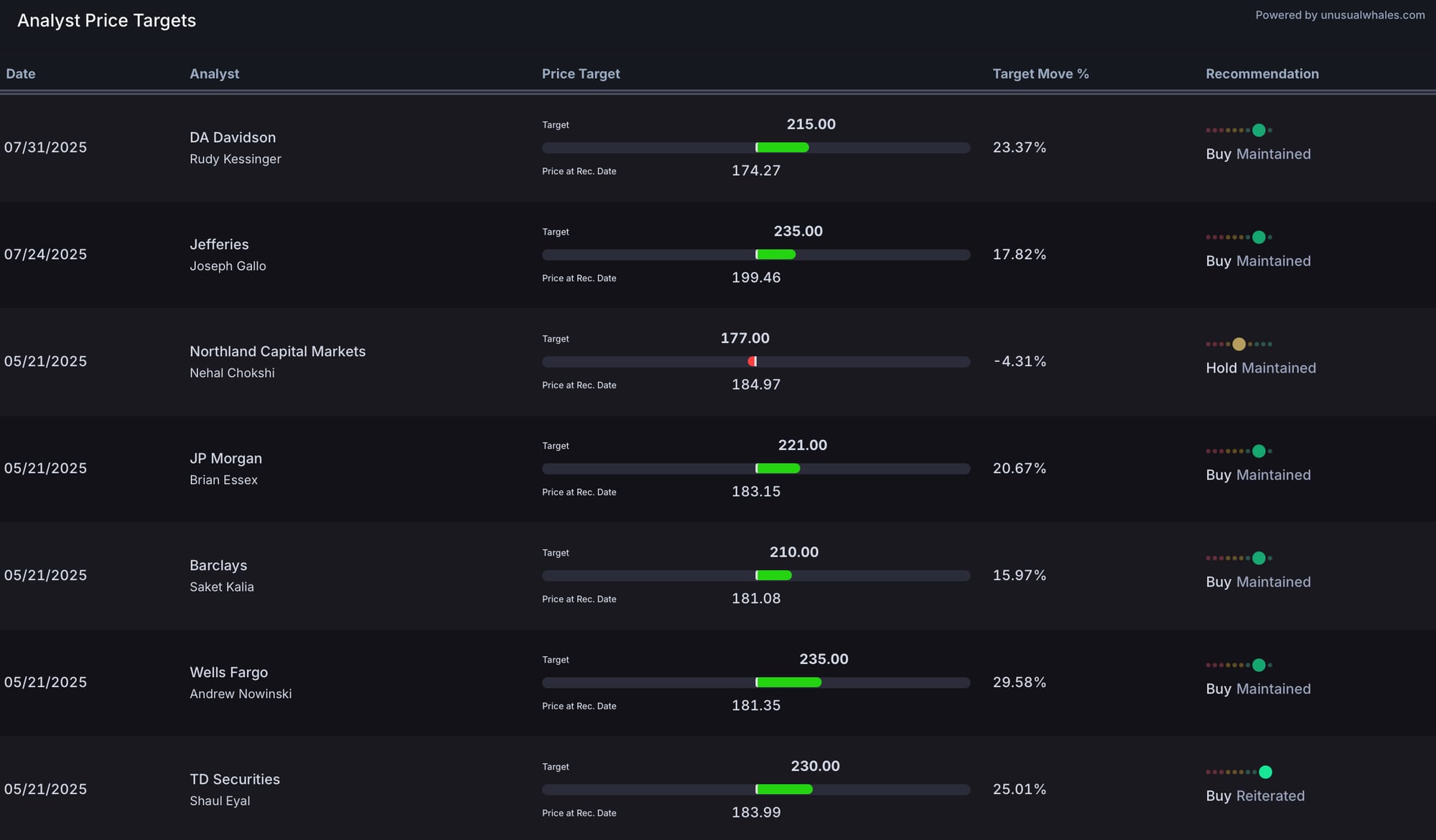Click the Hold Maintained recommendation label
The image size is (1436, 840).
(1261, 368)
